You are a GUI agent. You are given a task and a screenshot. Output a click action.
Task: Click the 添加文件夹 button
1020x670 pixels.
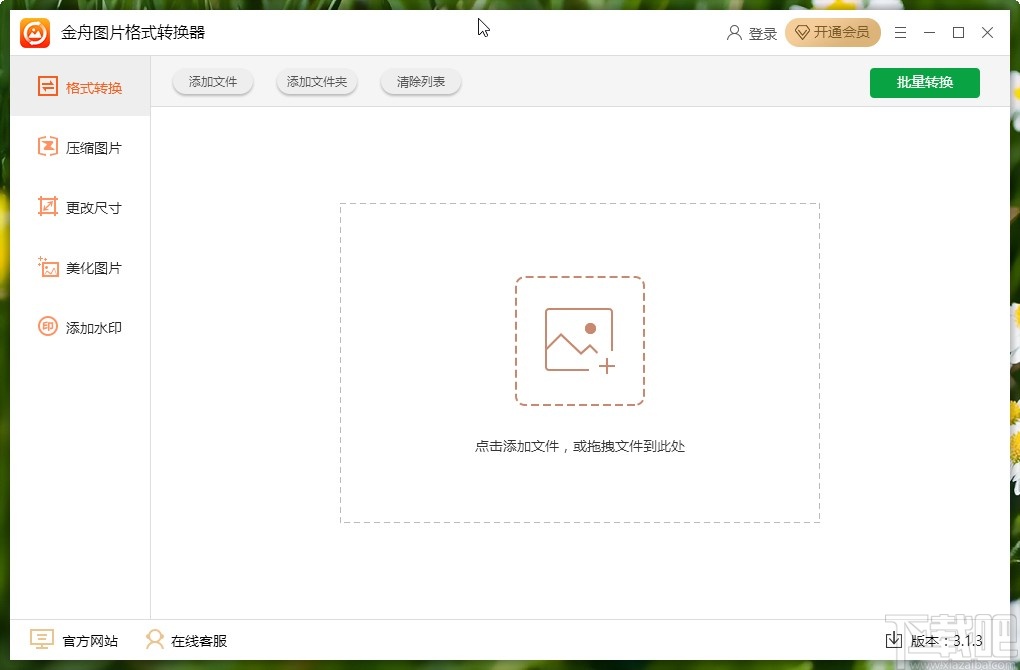pyautogui.click(x=316, y=82)
